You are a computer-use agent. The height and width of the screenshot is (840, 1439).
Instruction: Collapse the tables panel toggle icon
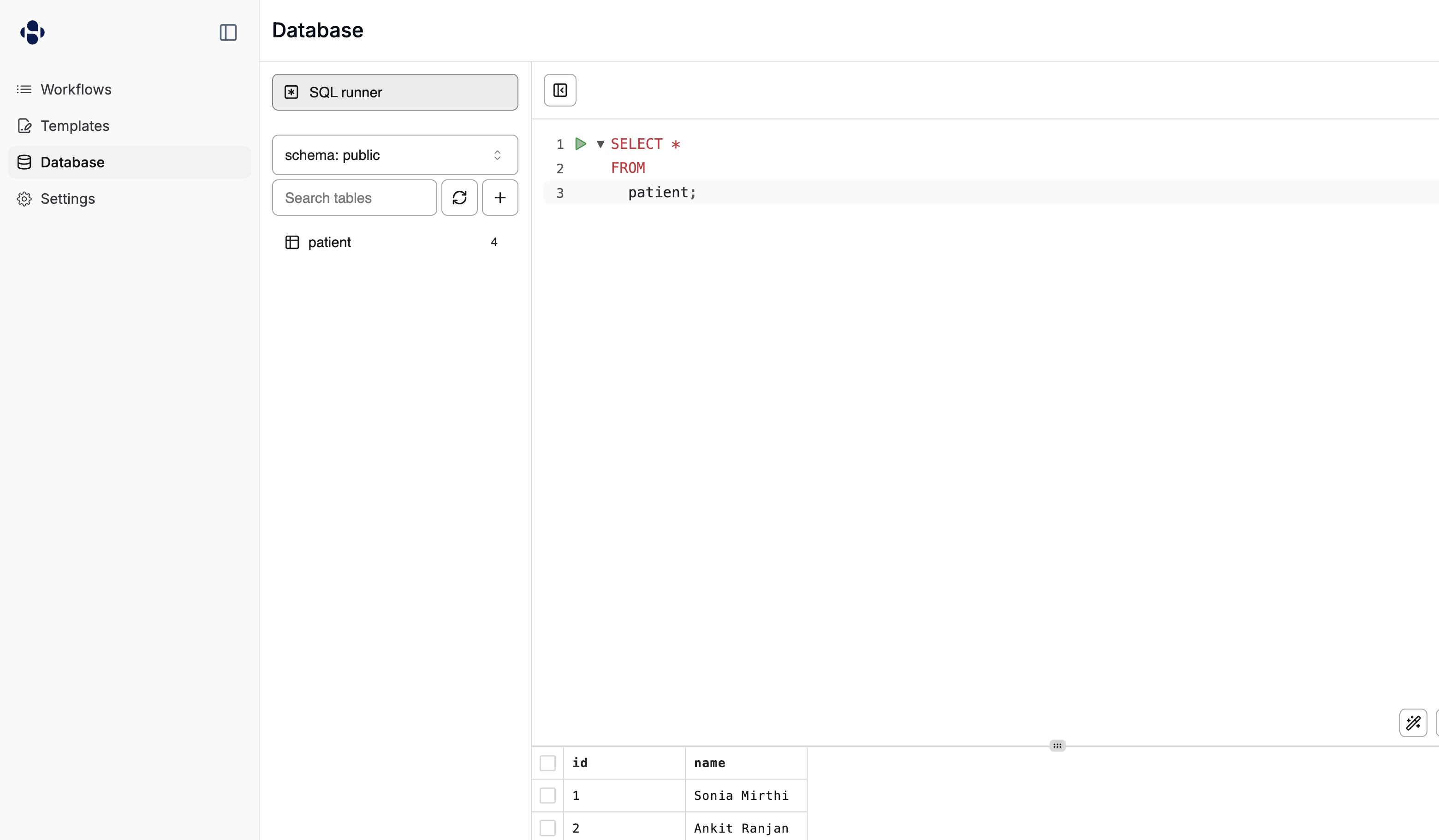pos(559,90)
